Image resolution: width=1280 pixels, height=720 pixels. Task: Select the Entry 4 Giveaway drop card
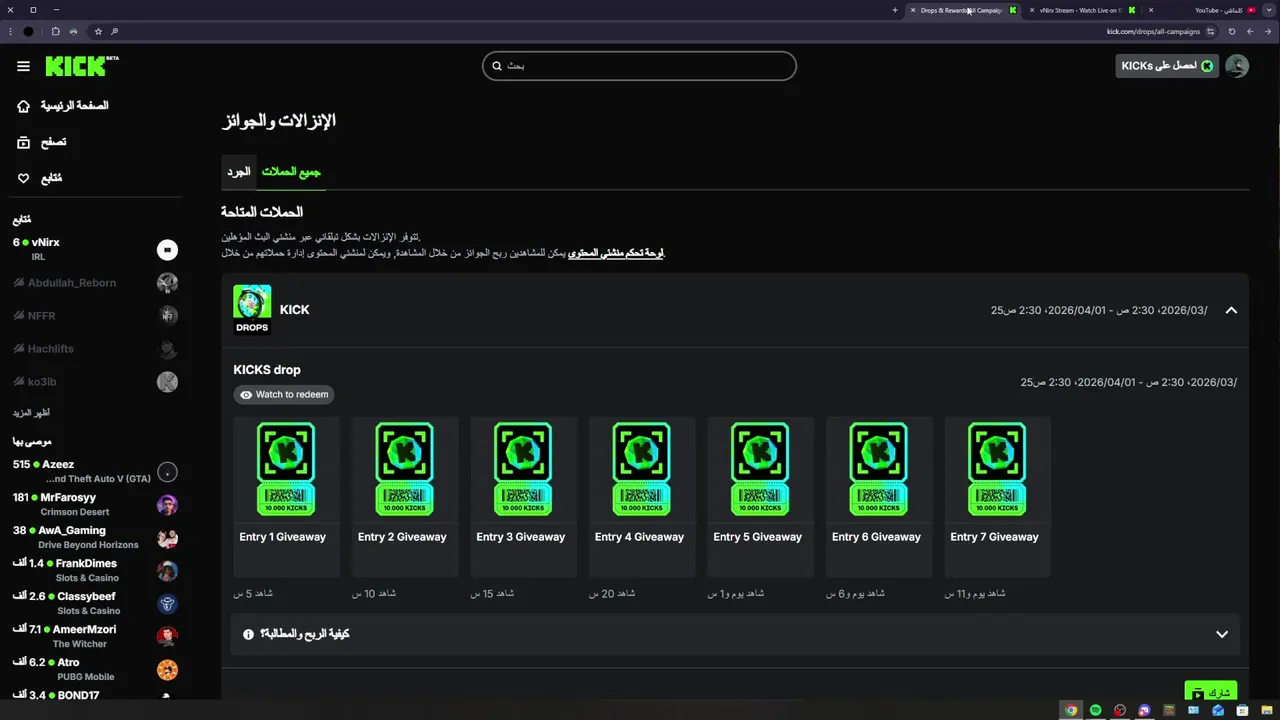[641, 497]
